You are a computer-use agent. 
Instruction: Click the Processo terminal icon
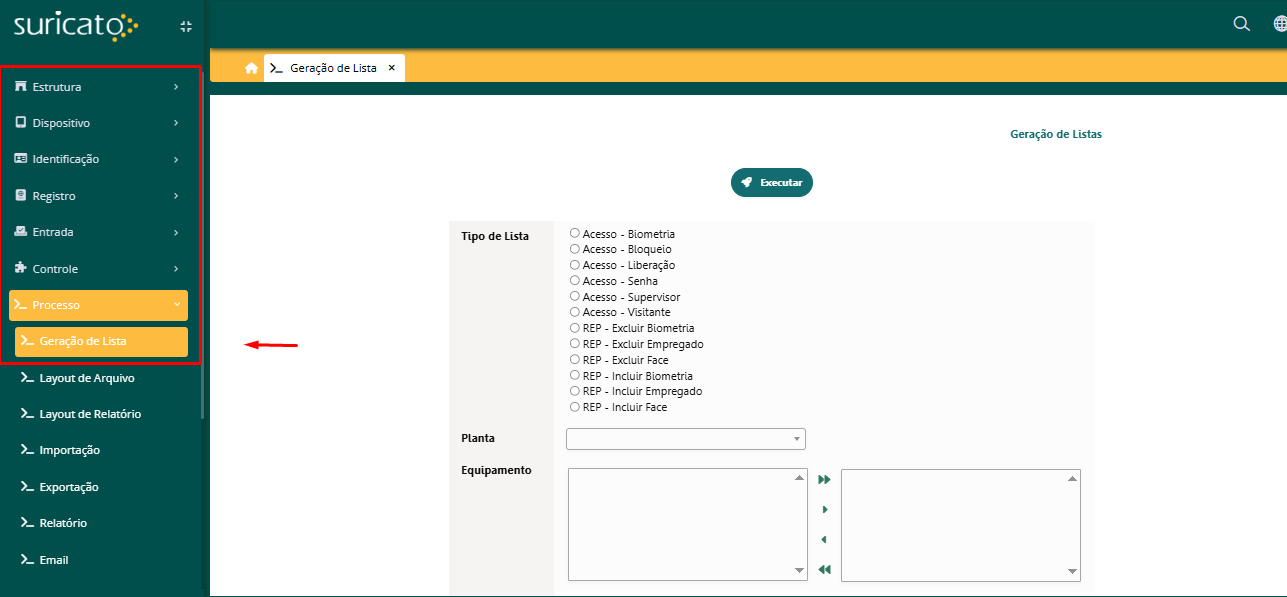[21, 305]
